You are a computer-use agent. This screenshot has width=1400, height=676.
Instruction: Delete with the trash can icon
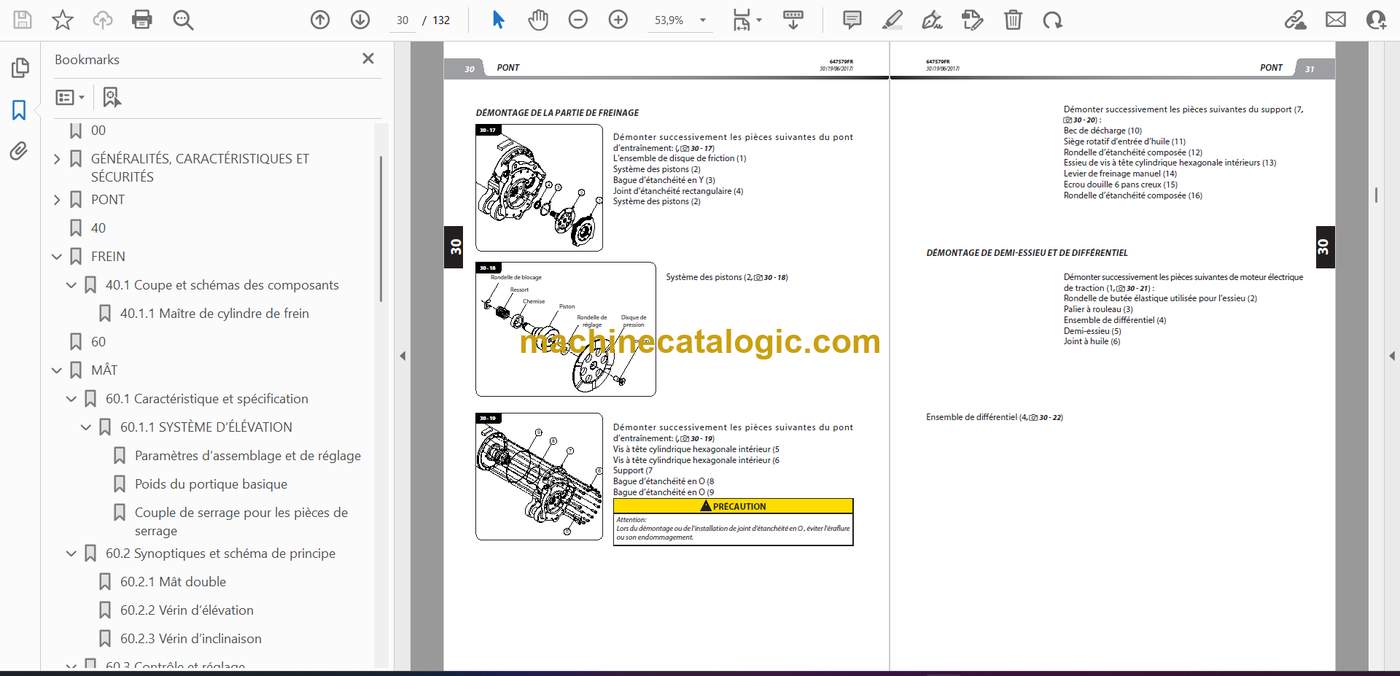click(1013, 20)
